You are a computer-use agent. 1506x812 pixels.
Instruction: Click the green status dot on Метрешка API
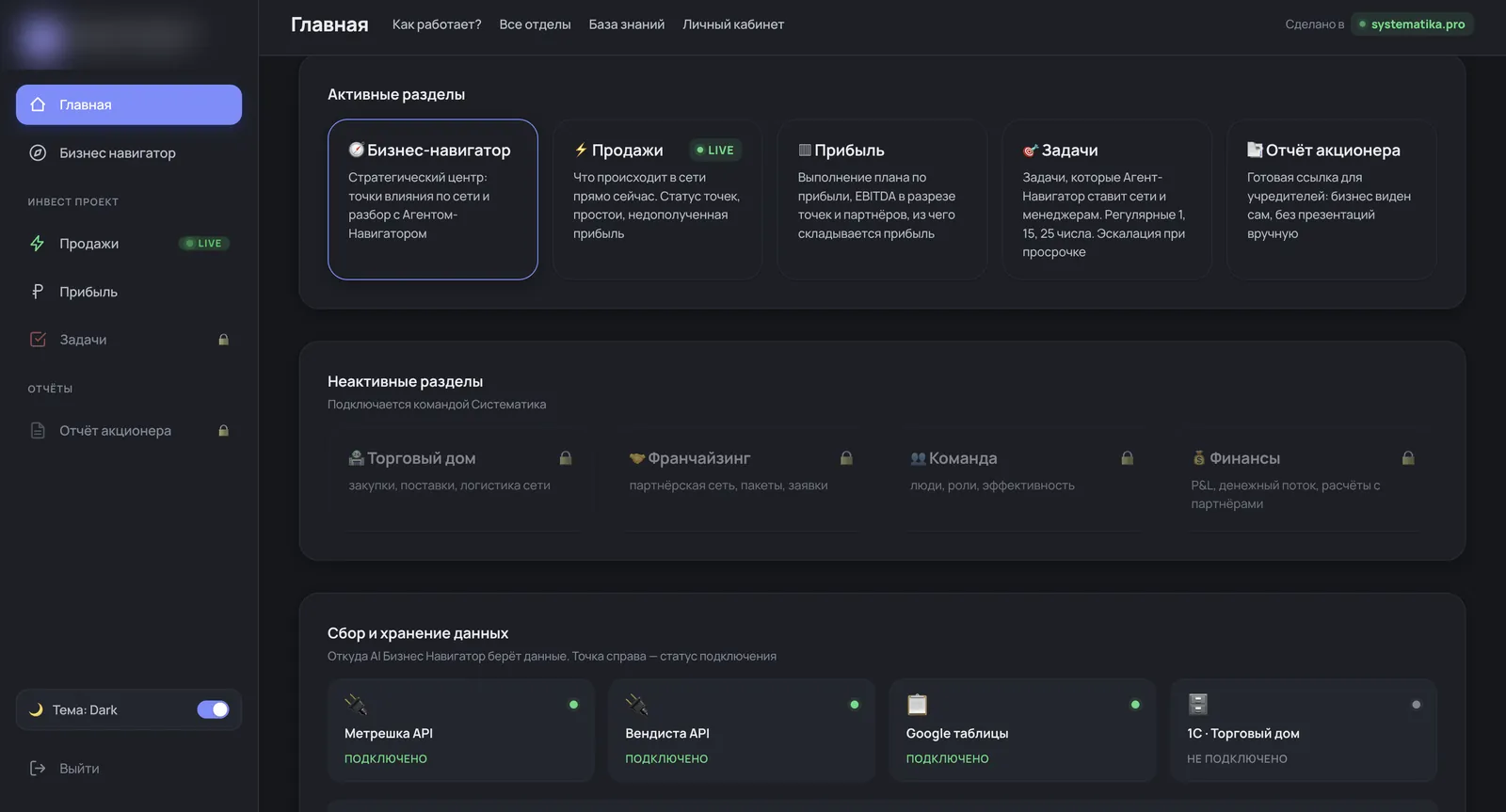[573, 705]
